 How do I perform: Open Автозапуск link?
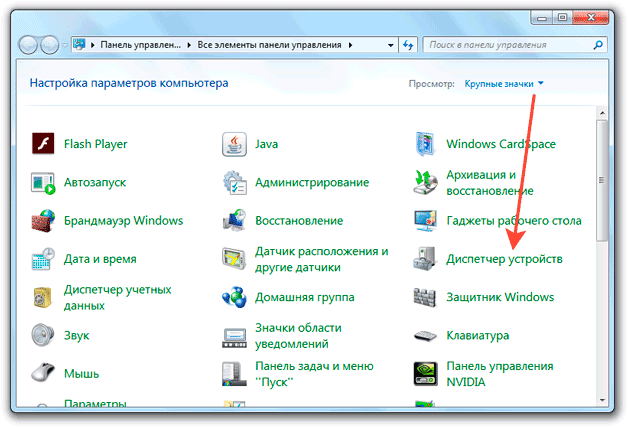pyautogui.click(x=95, y=183)
